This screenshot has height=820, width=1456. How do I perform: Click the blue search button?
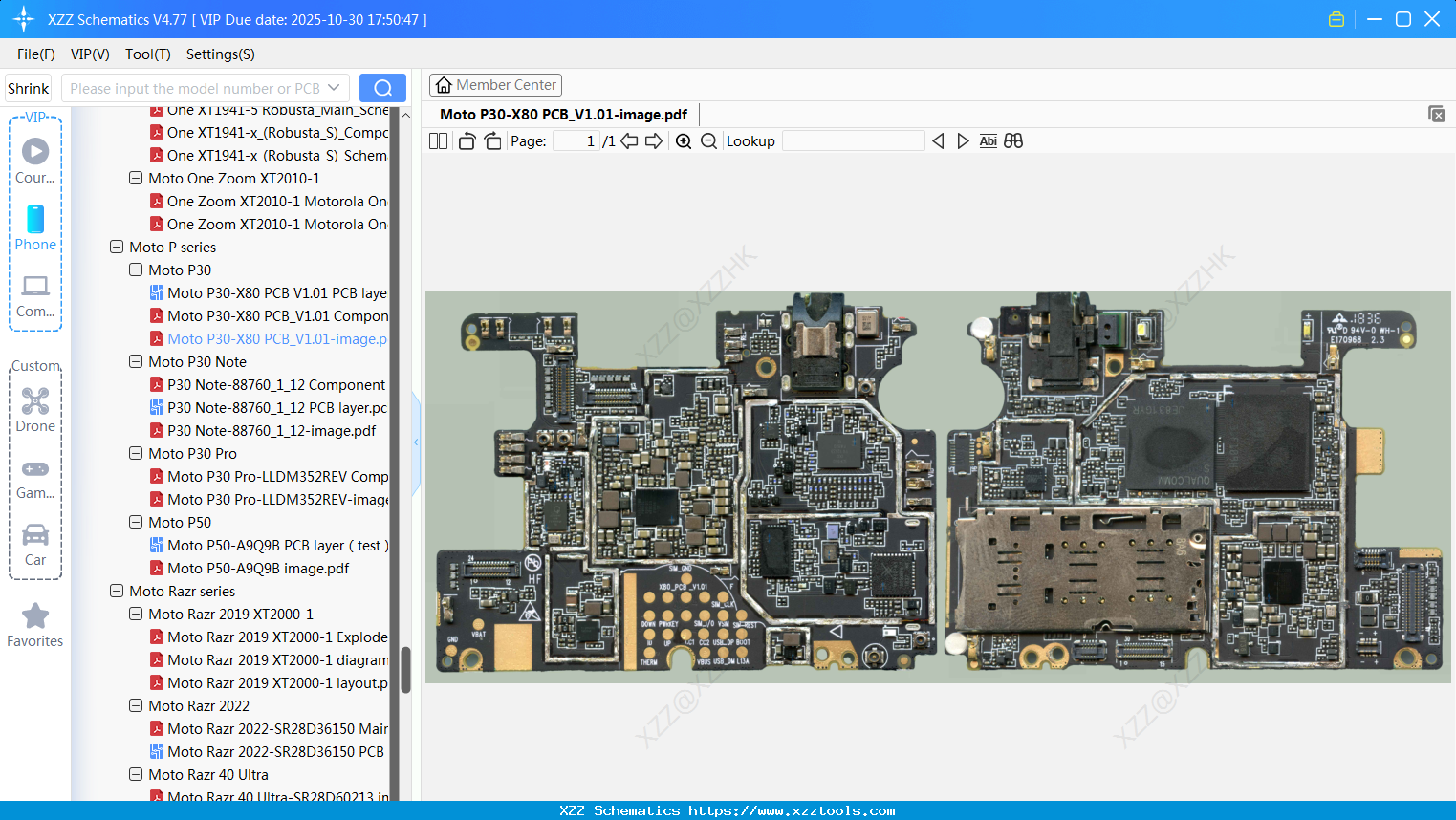click(382, 88)
